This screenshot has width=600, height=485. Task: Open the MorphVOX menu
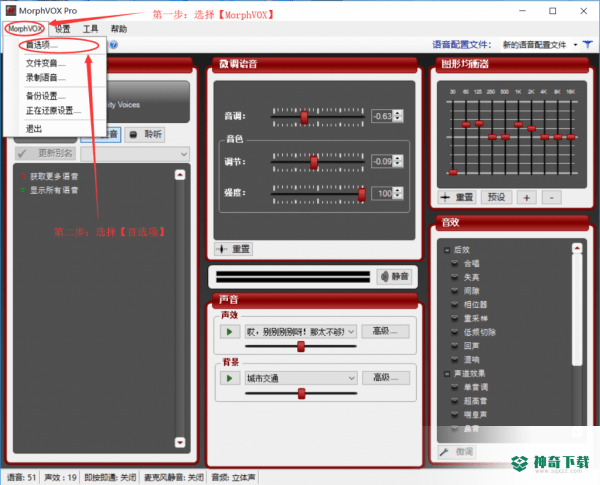click(25, 29)
